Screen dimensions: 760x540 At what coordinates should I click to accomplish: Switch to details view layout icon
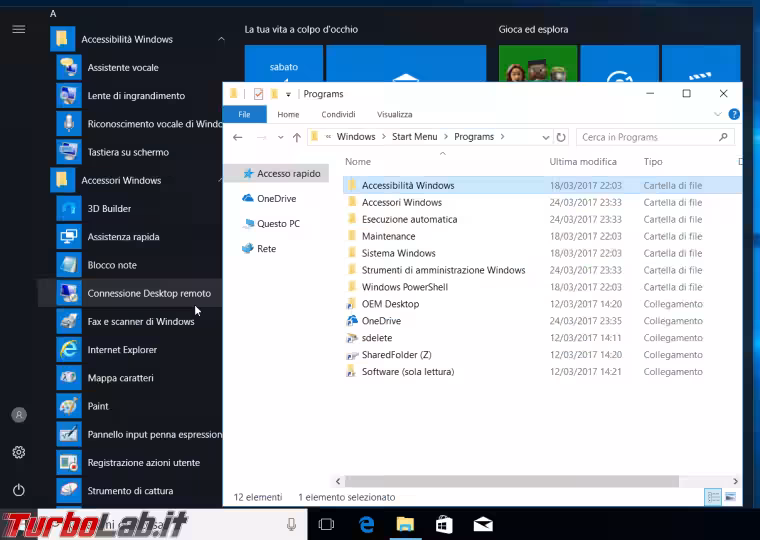point(713,497)
